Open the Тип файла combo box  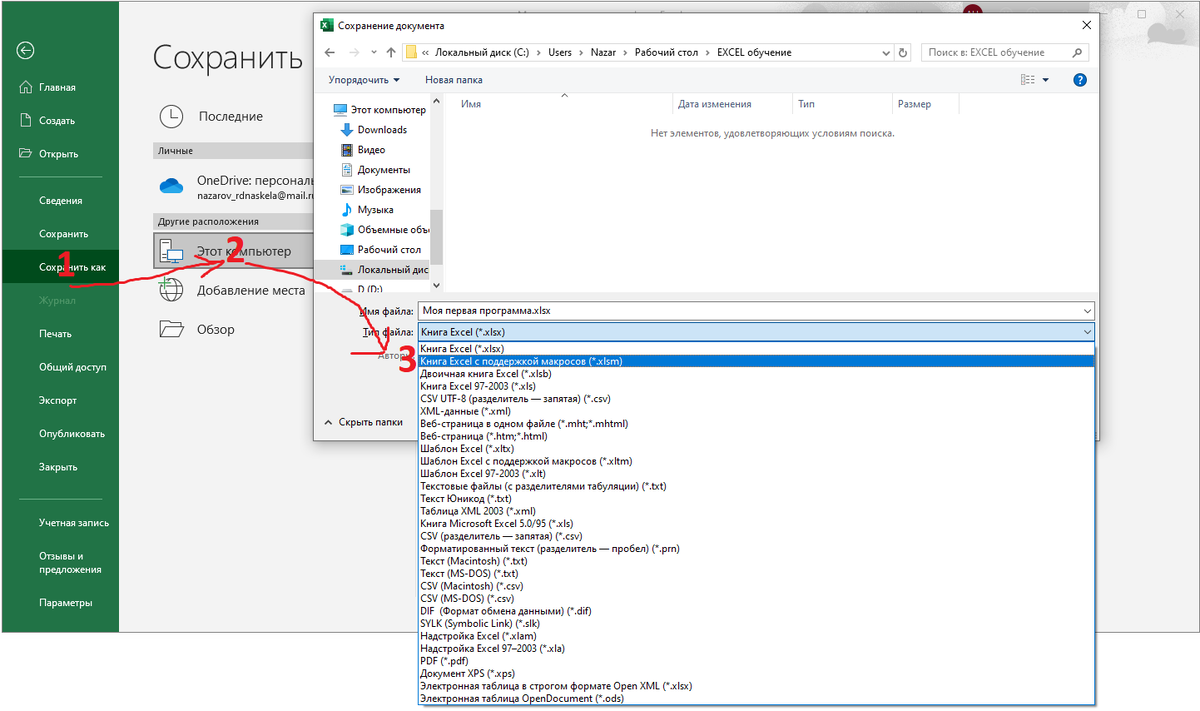click(755, 331)
